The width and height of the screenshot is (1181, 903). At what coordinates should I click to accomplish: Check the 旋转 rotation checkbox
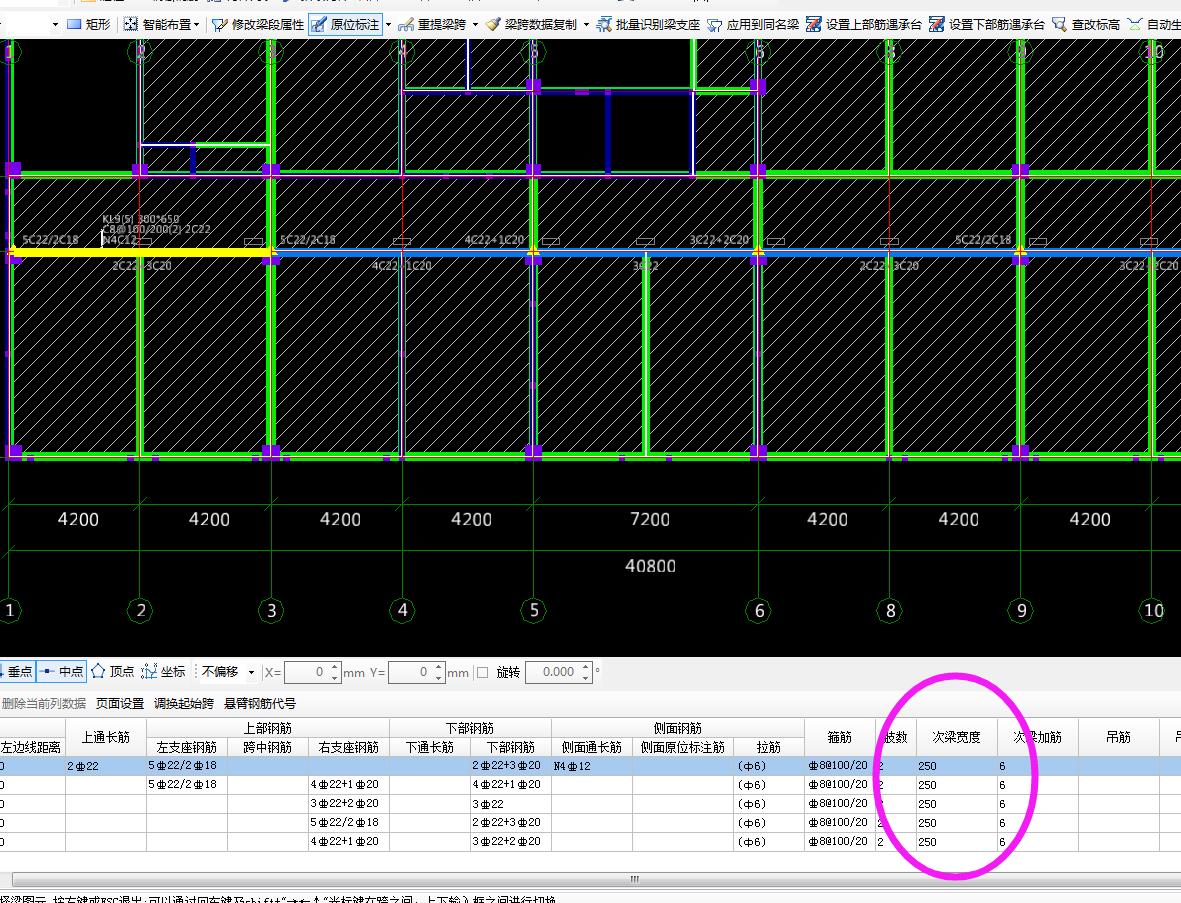tap(483, 672)
